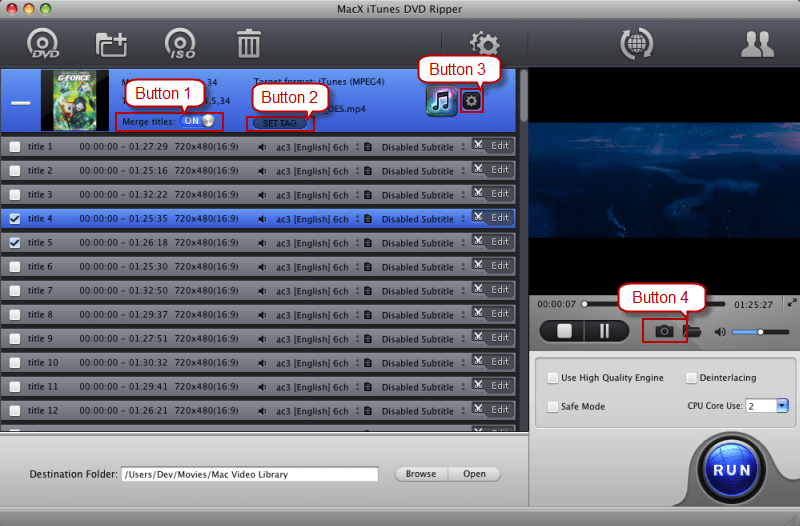The image size is (800, 526).
Task: Click the audio speaker icon in title 2 row
Action: (x=262, y=171)
